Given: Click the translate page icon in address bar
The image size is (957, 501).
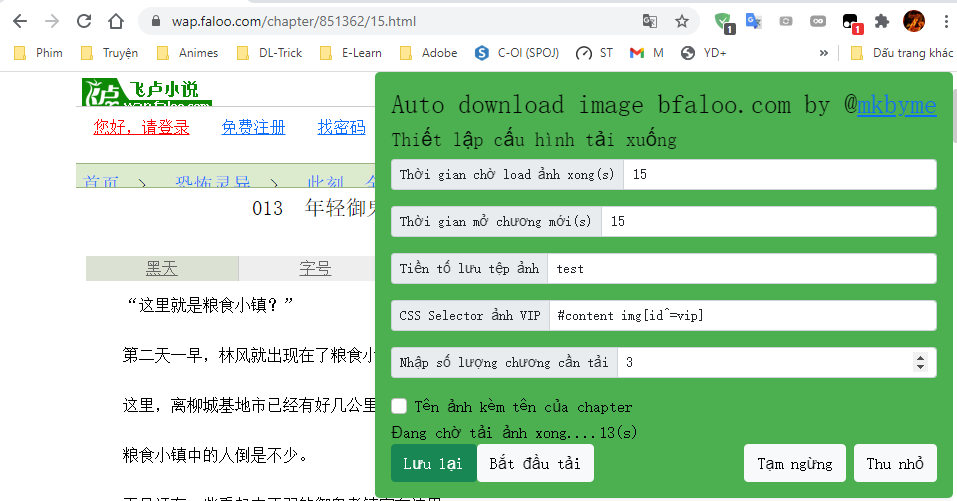Looking at the screenshot, I should pyautogui.click(x=650, y=21).
